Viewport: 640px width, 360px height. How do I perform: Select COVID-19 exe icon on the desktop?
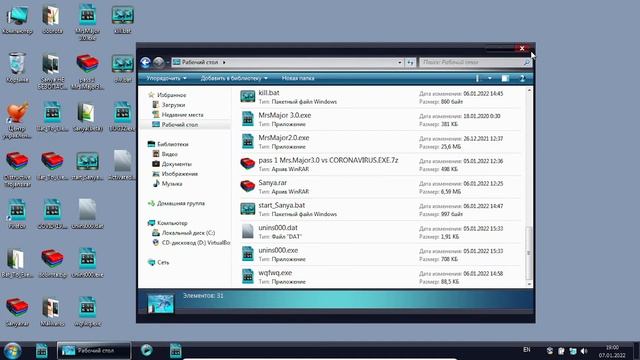point(52,211)
